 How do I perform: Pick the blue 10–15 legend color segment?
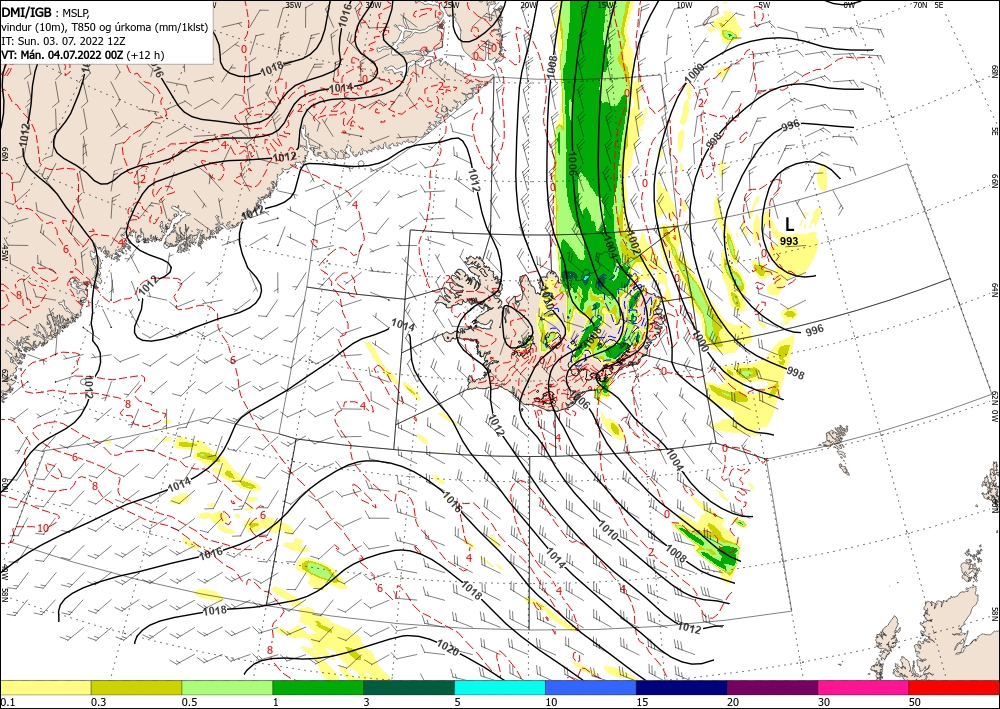(x=591, y=687)
